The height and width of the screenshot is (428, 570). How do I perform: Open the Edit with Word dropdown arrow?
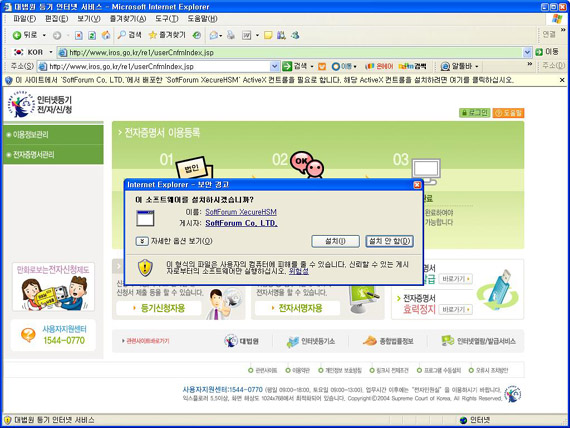pos(257,35)
